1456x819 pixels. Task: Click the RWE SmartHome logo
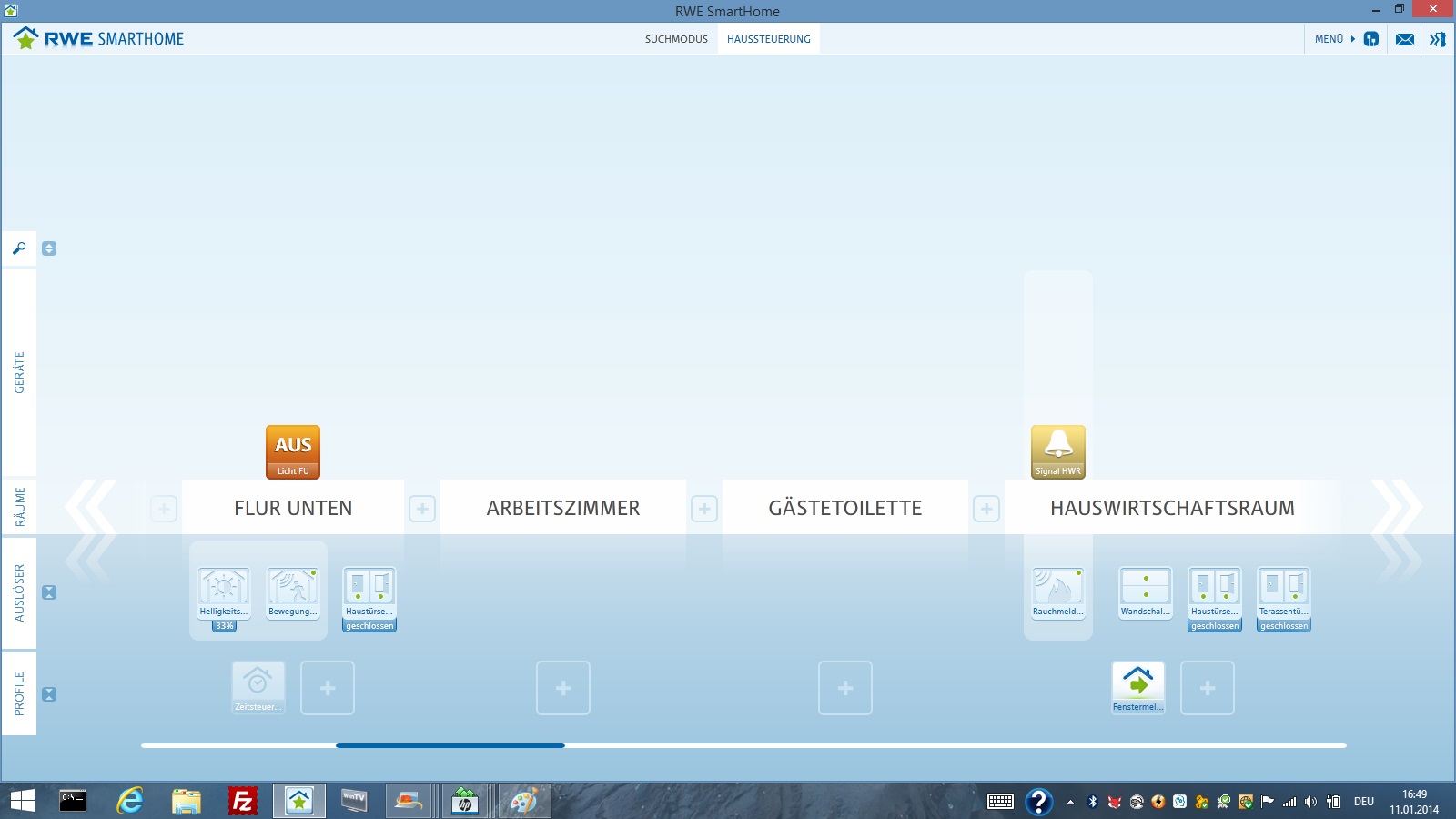98,38
